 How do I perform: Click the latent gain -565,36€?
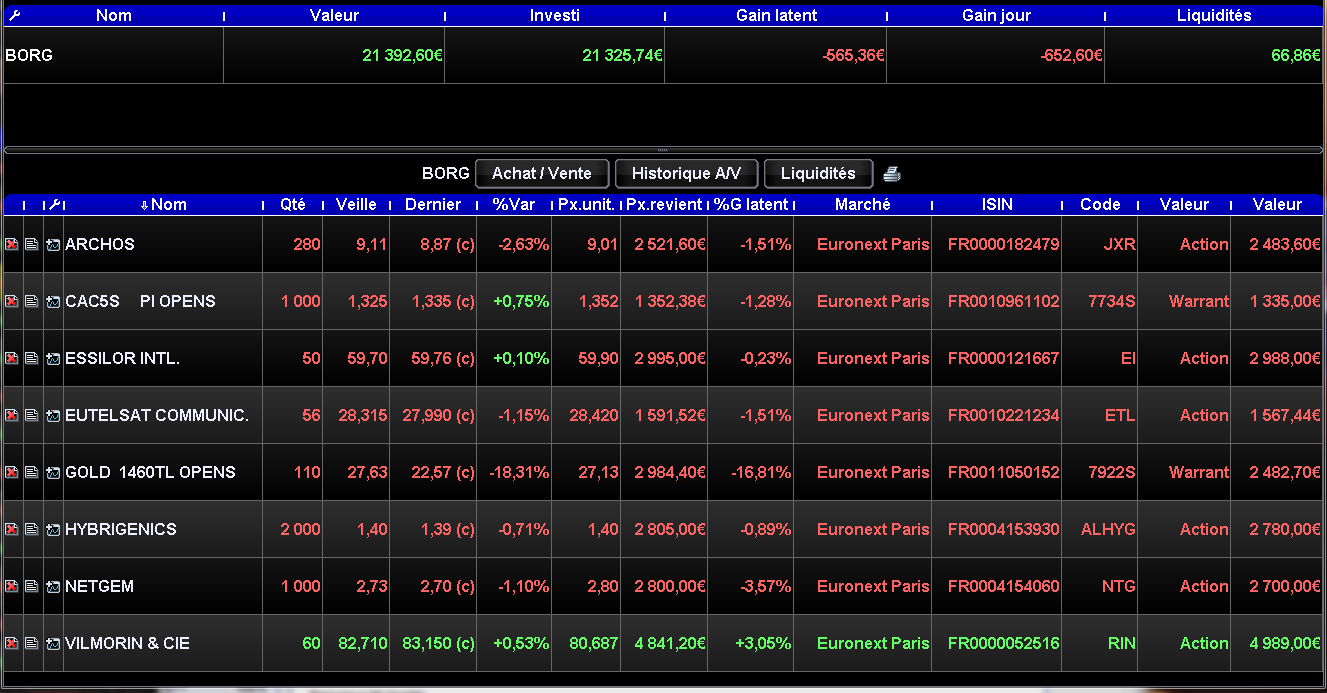tap(853, 55)
